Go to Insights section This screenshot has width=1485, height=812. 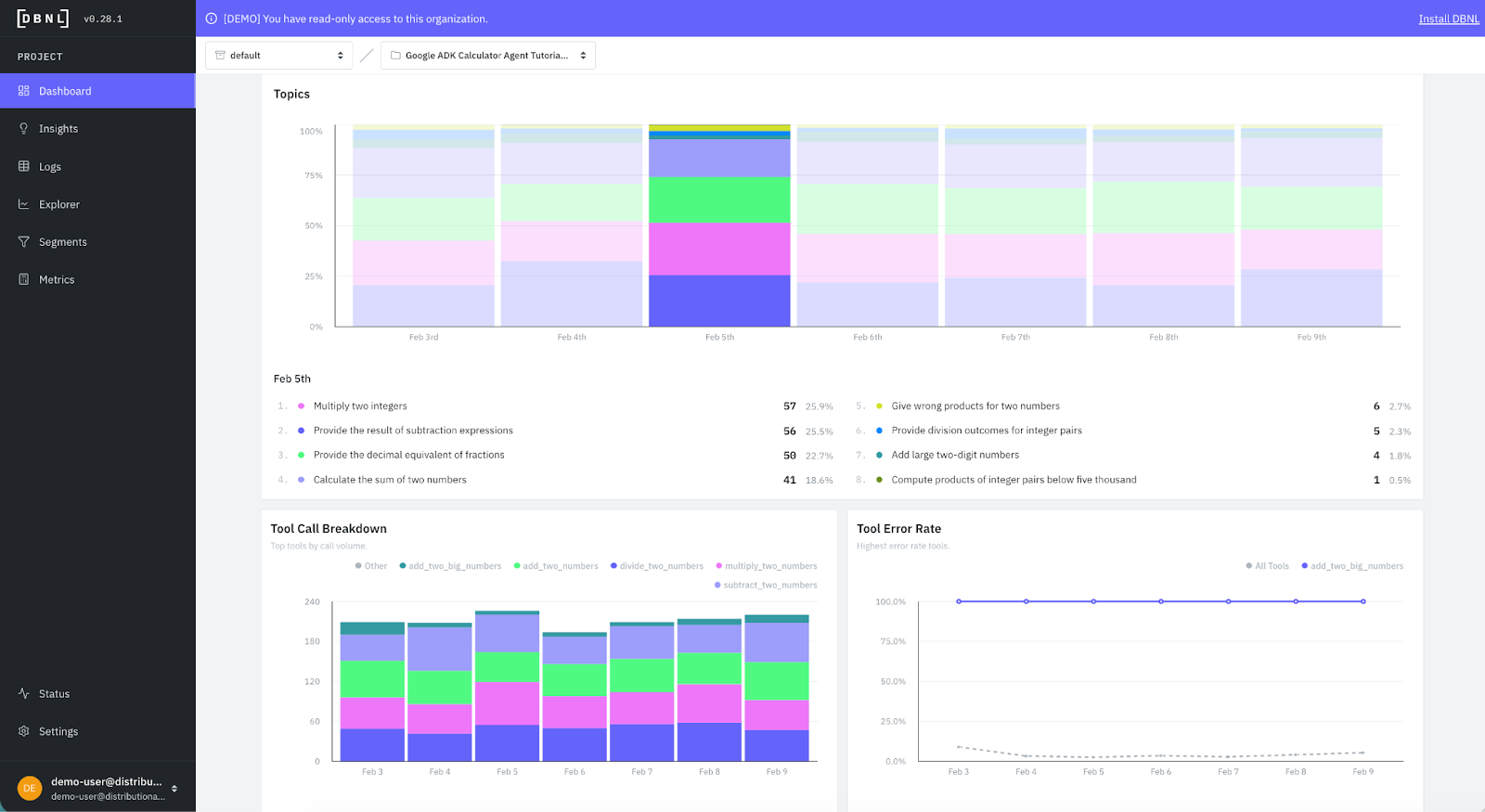pos(97,129)
